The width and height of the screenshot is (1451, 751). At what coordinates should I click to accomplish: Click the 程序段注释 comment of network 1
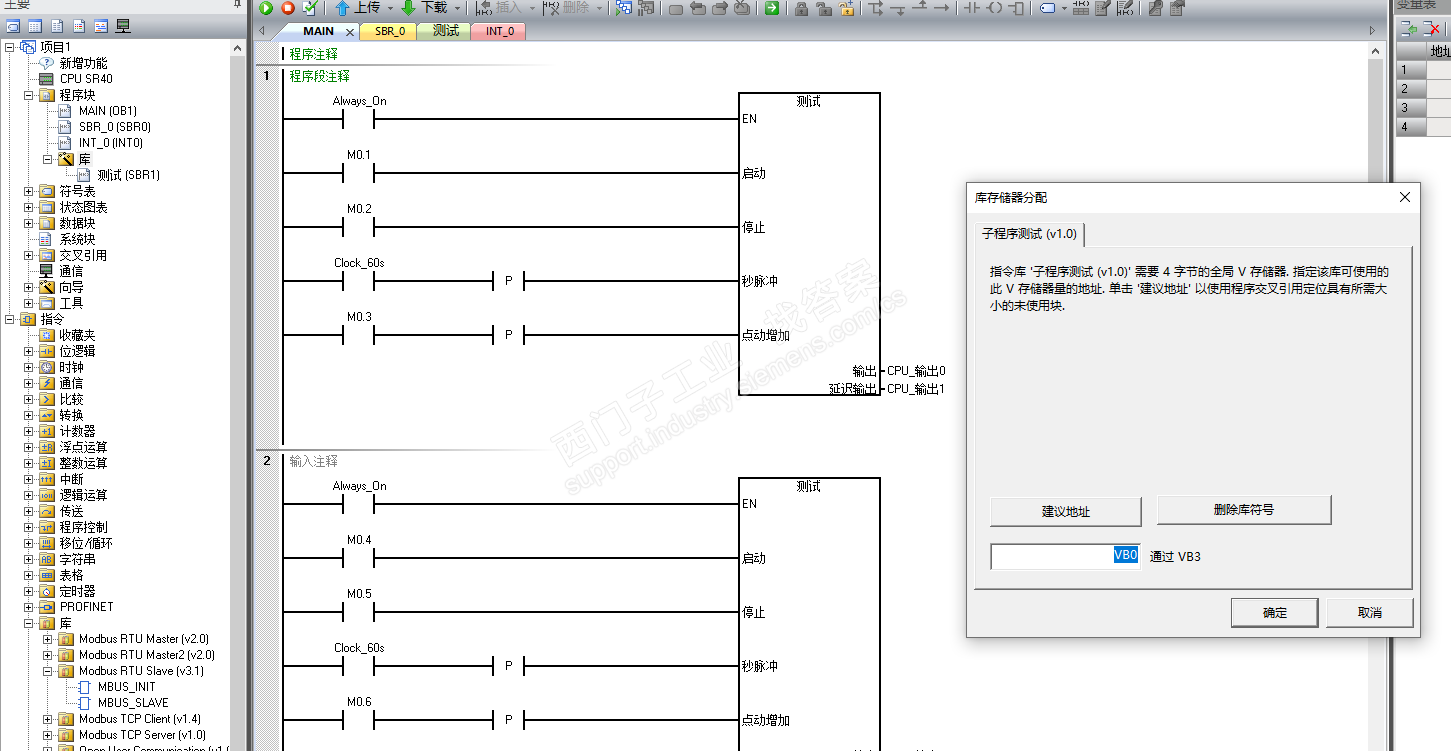tap(319, 76)
